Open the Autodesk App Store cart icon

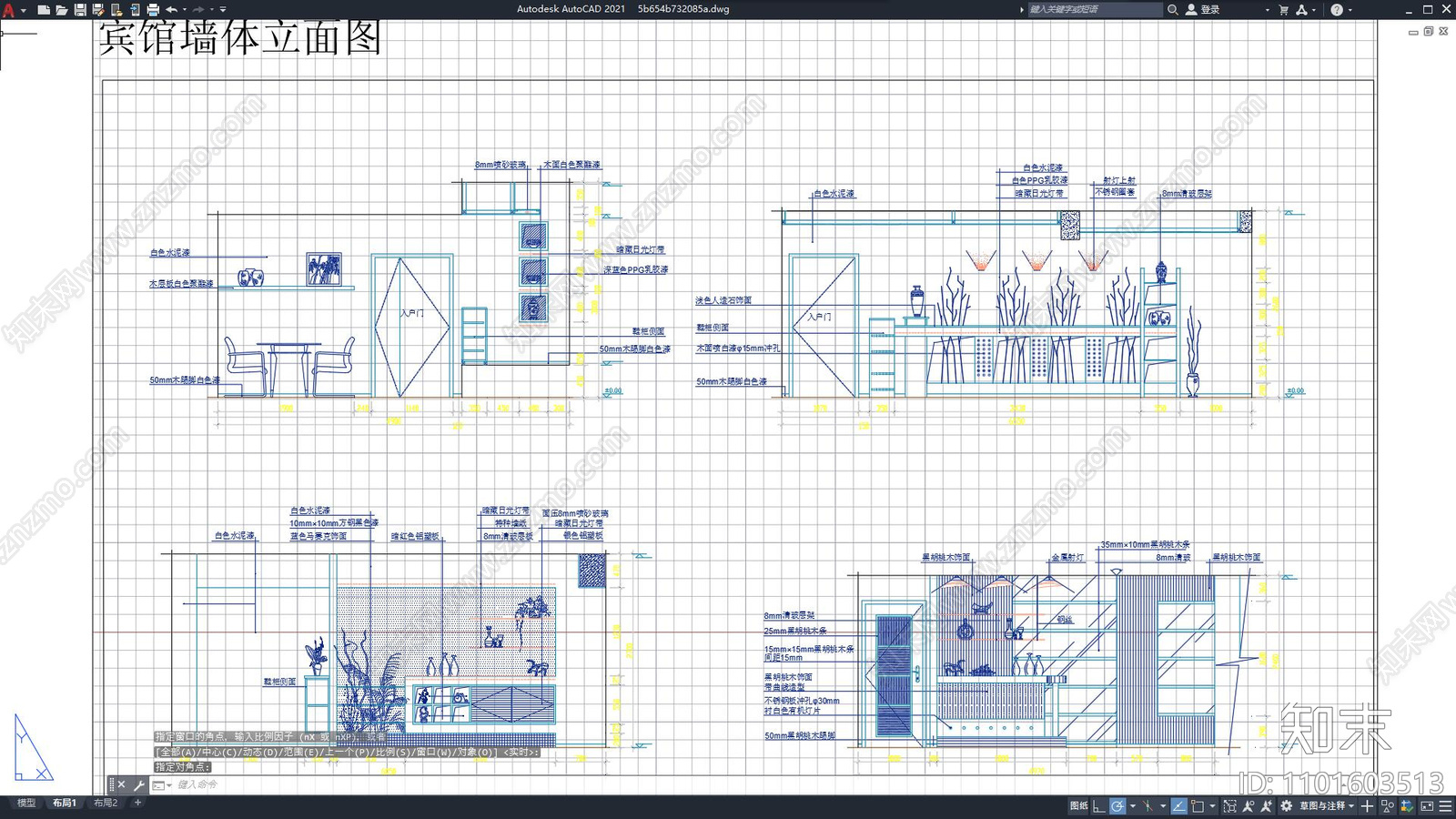pos(1283,9)
